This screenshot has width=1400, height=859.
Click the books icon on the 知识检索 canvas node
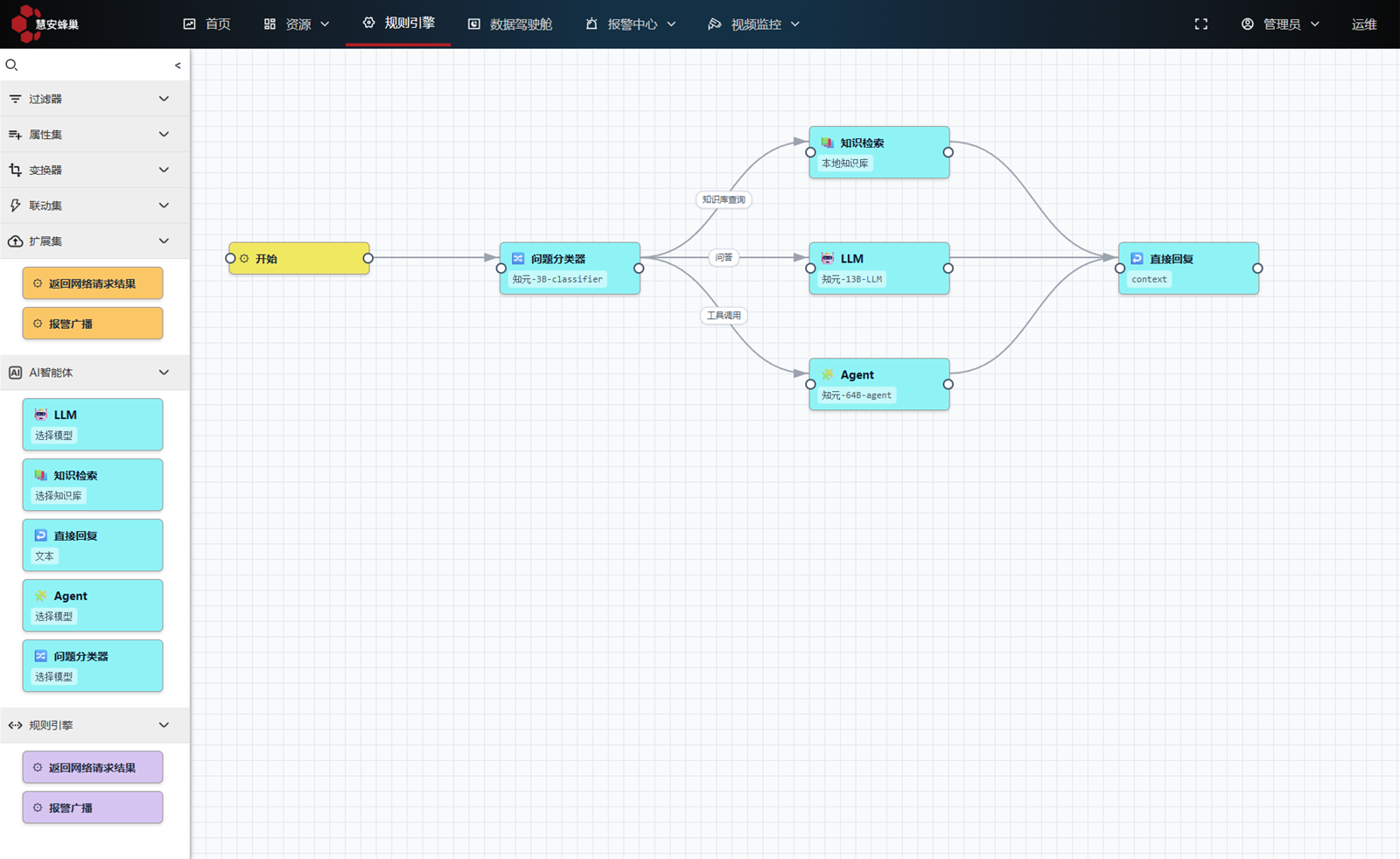(827, 143)
